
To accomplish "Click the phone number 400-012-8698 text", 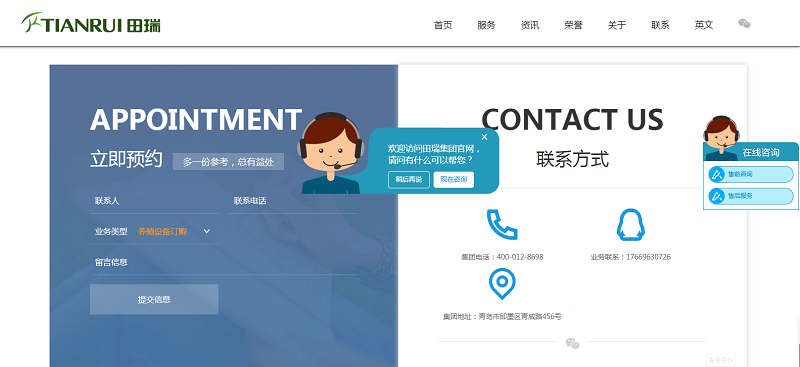I will [520, 257].
